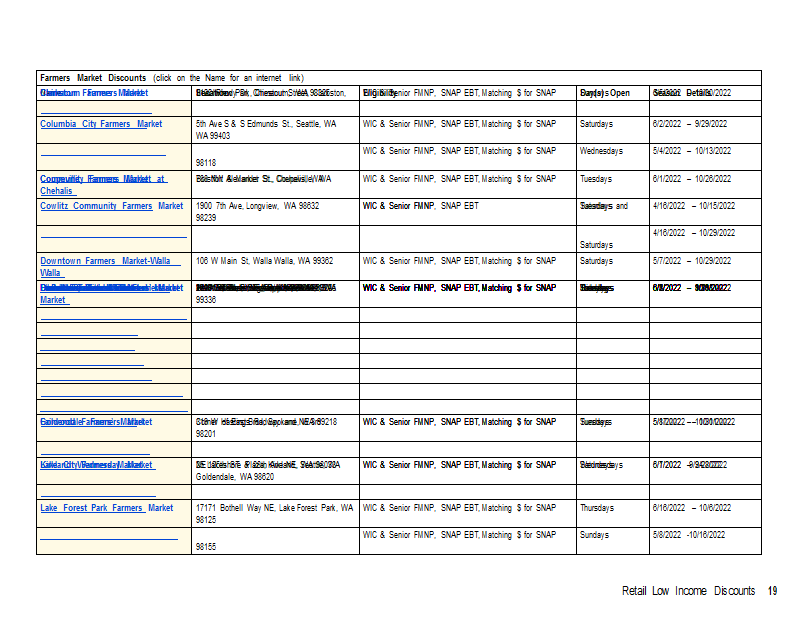The height and width of the screenshot is (618, 800).
Task: Select the 99336 zip code
Action: (206, 300)
